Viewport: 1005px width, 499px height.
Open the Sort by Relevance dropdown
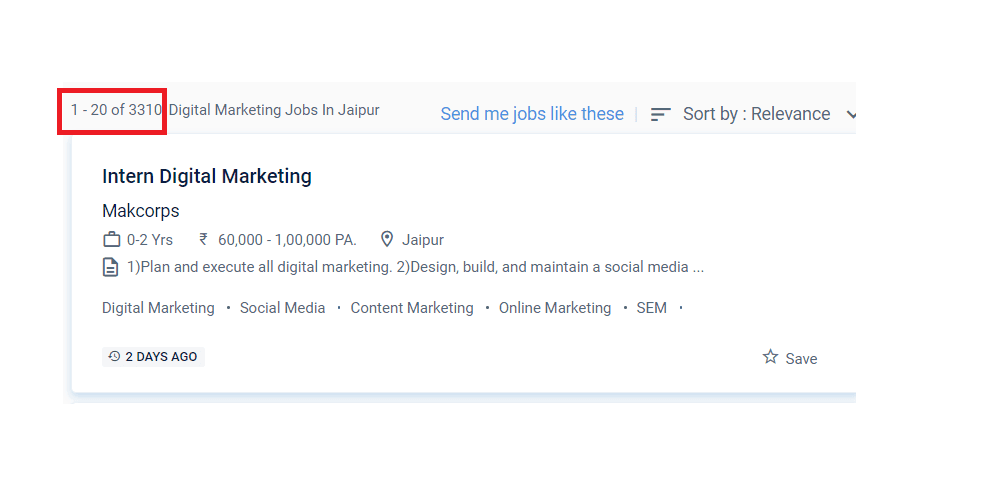(x=756, y=114)
